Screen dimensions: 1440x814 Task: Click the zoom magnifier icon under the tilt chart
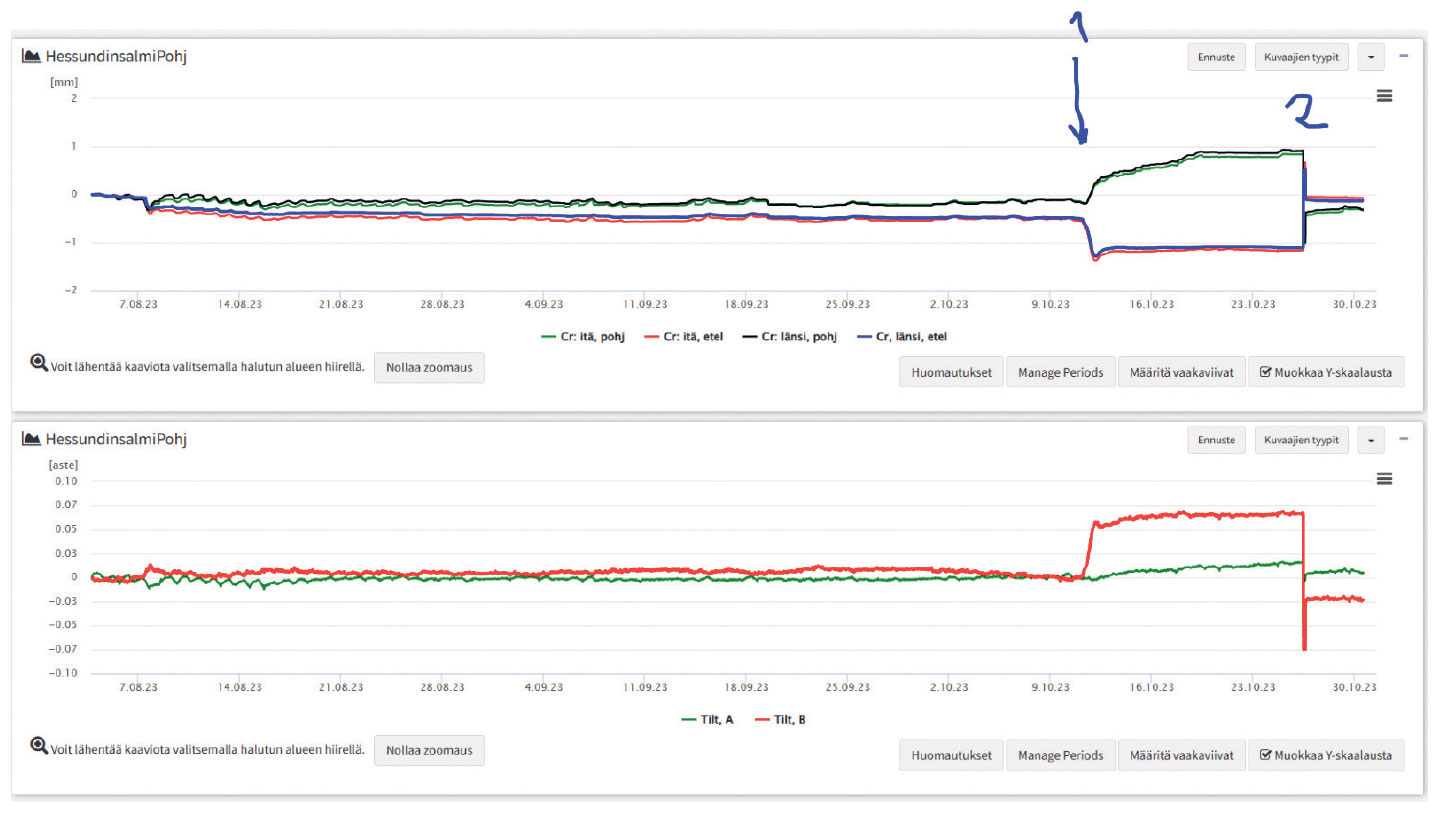[39, 746]
